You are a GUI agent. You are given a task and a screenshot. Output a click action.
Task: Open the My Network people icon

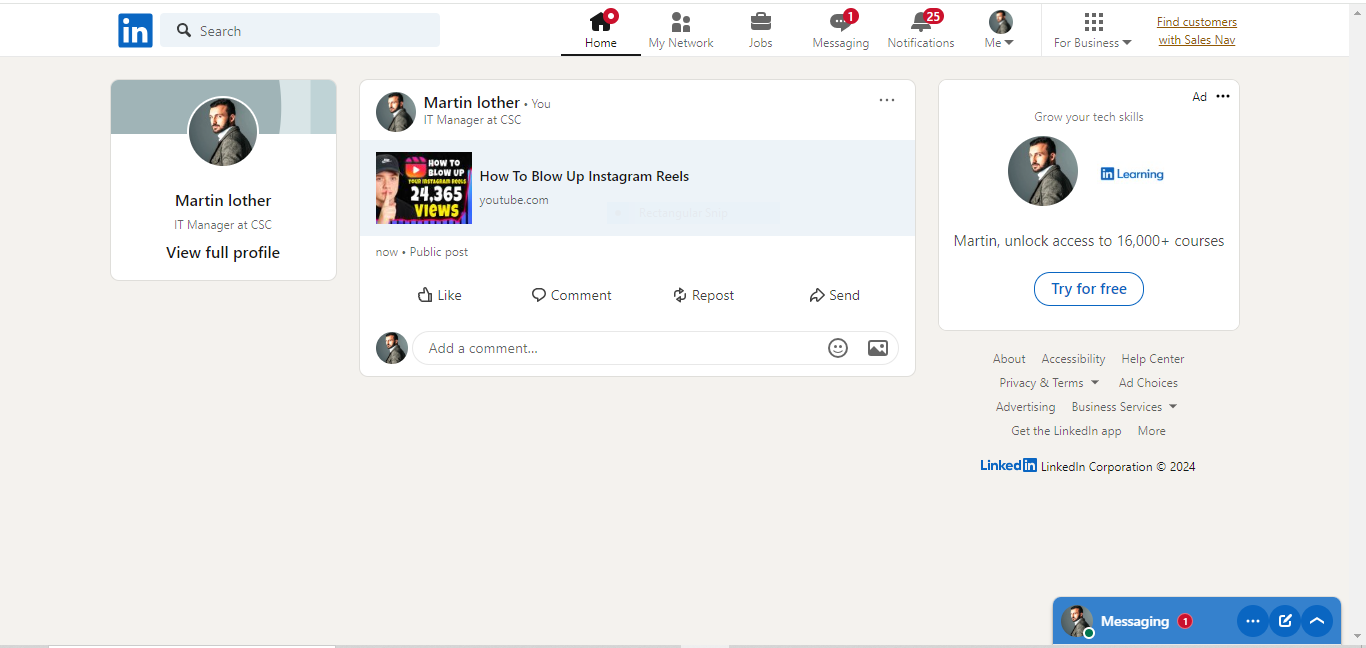click(x=681, y=22)
